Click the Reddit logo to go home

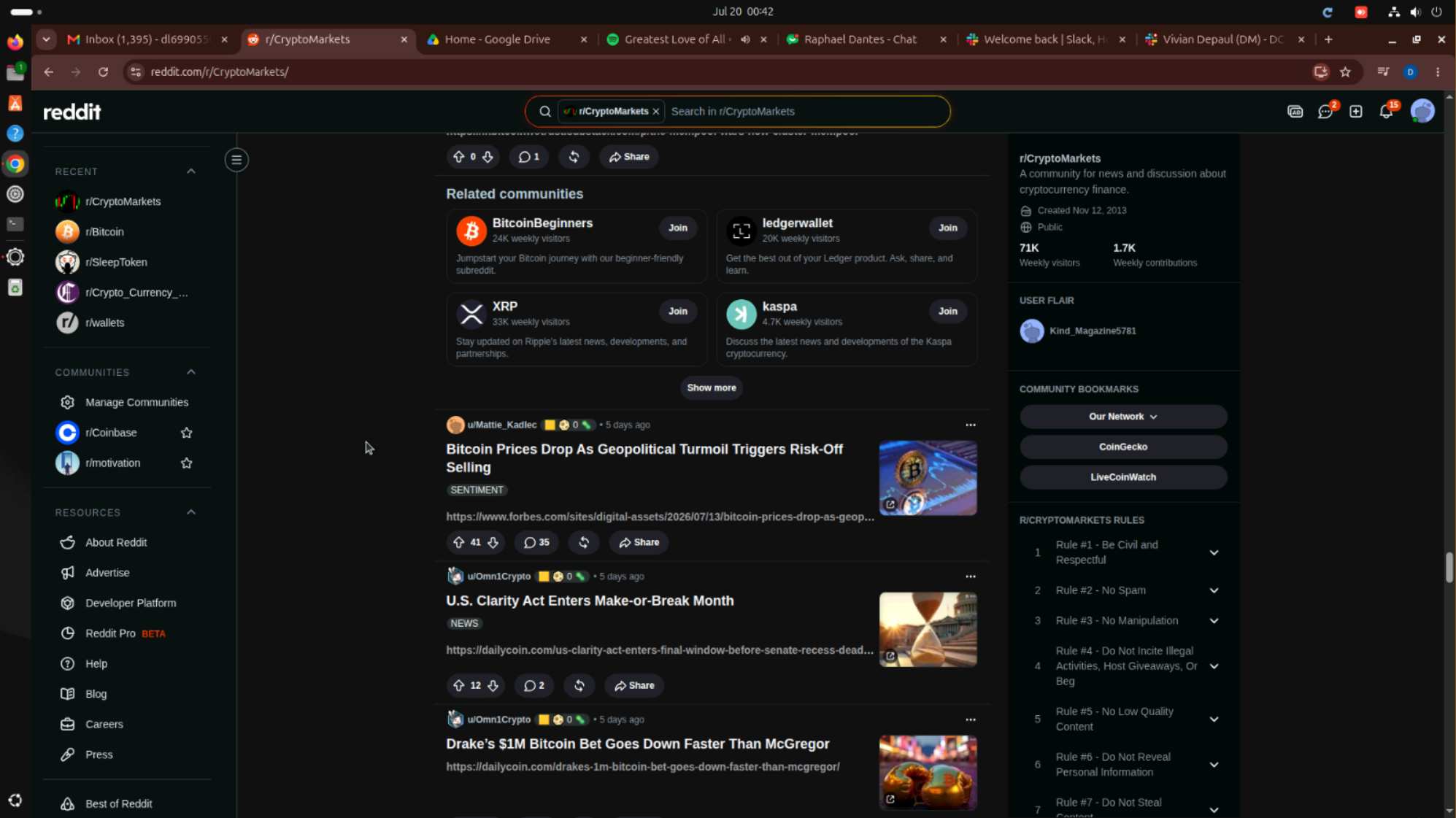72,112
